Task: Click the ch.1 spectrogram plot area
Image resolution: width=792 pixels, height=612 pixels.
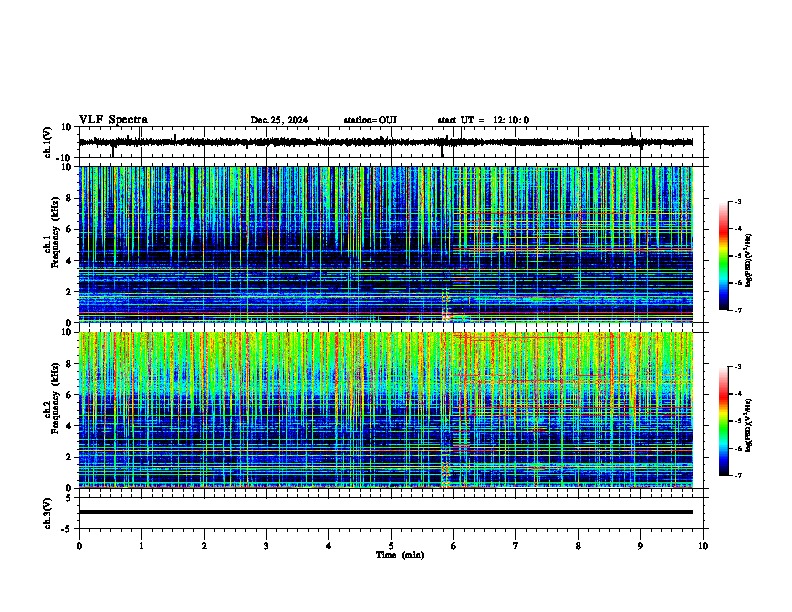Action: pyautogui.click(x=386, y=244)
